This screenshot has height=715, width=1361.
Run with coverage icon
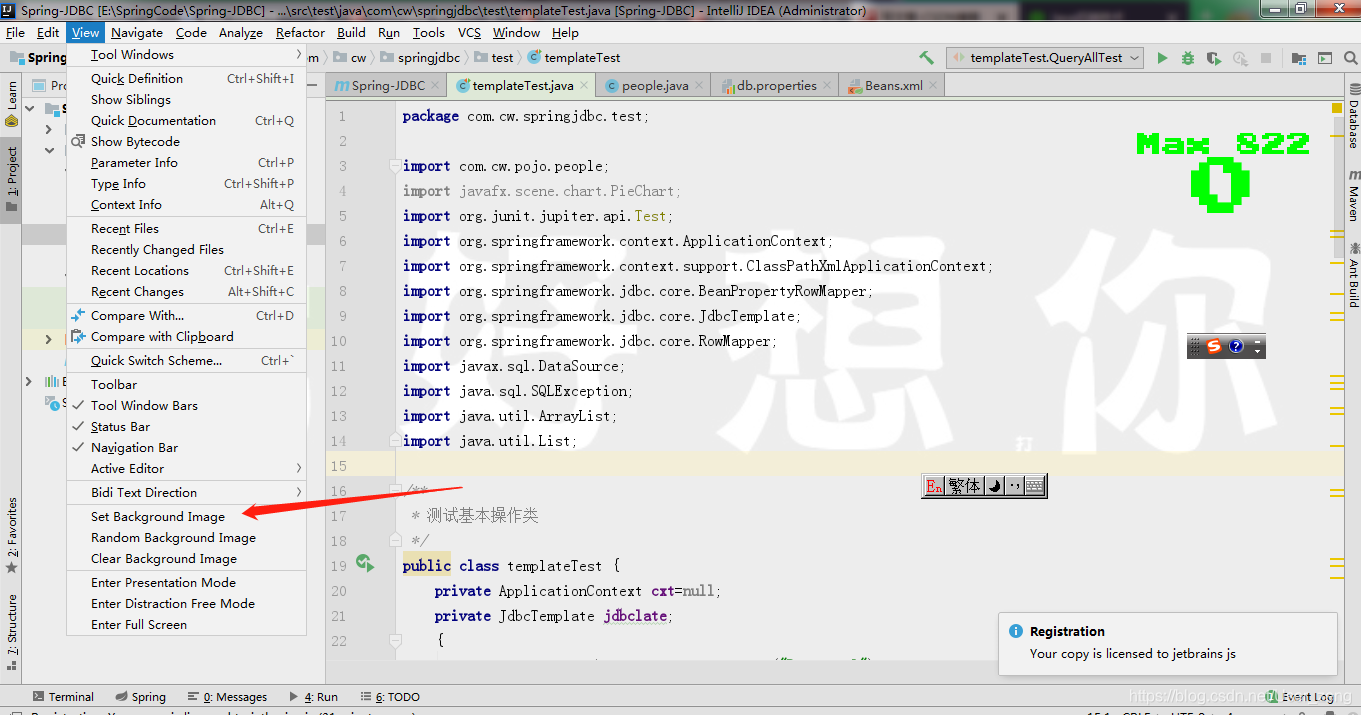[1214, 58]
